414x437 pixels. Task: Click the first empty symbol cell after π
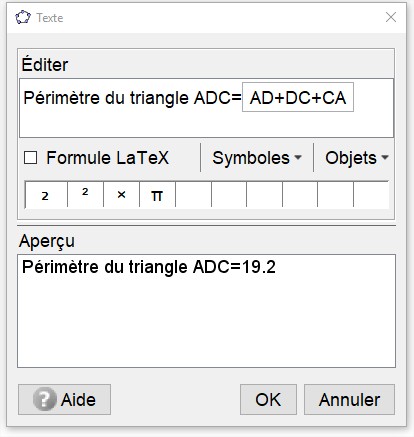193,195
